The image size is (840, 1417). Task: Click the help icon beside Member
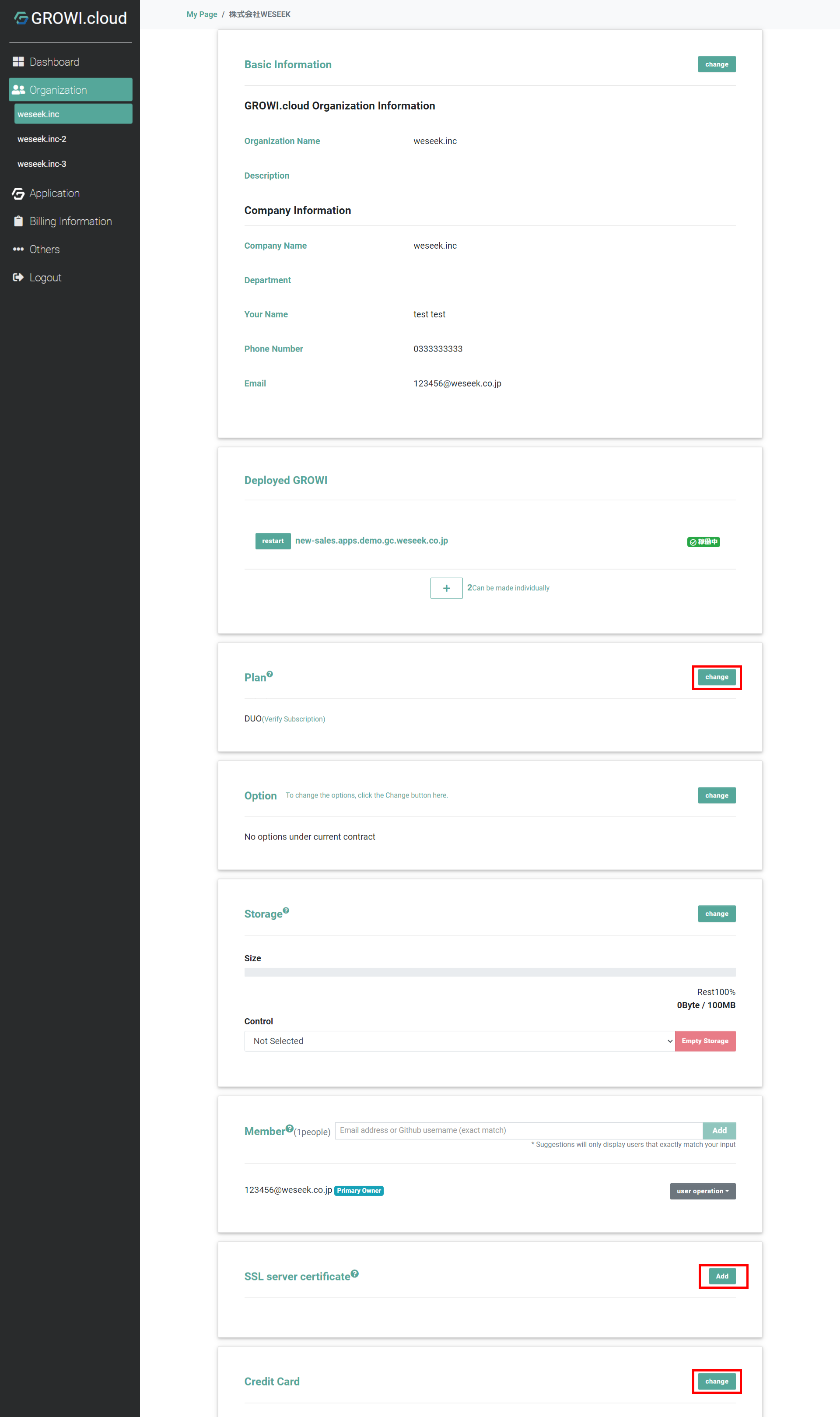point(290,1128)
